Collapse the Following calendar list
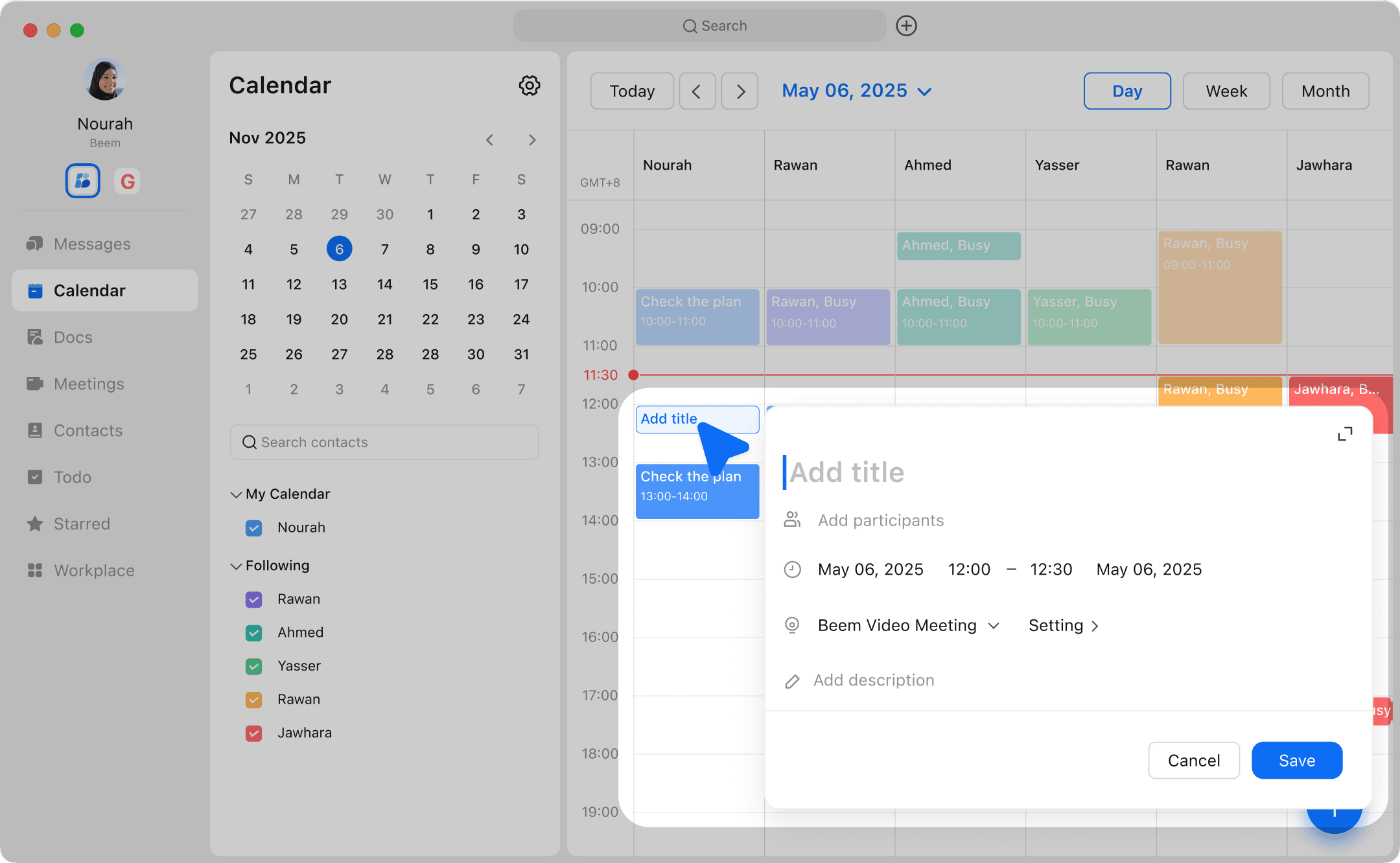This screenshot has width=1400, height=863. pos(236,566)
